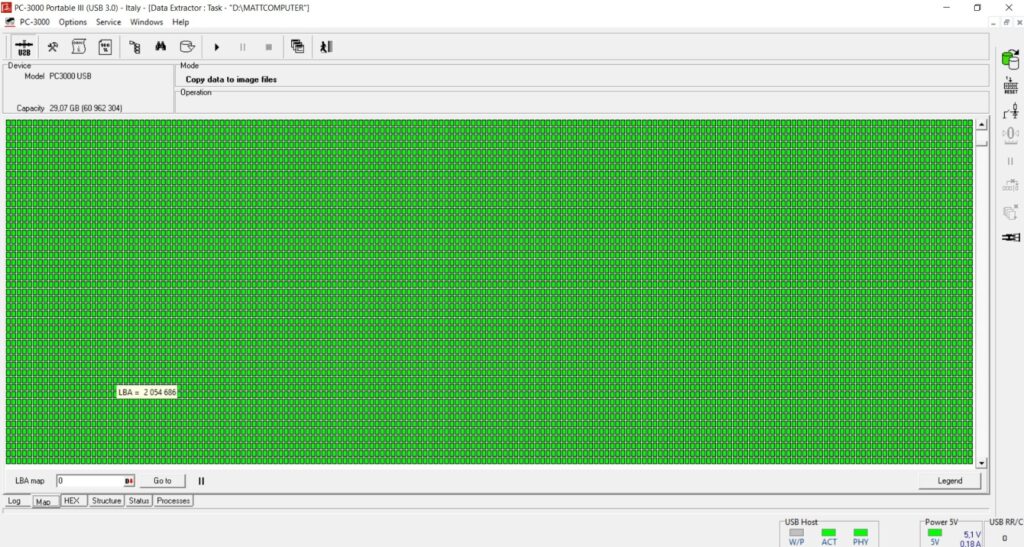The image size is (1024, 547).
Task: Click the cascaded windows toolbar icon
Action: 298,46
